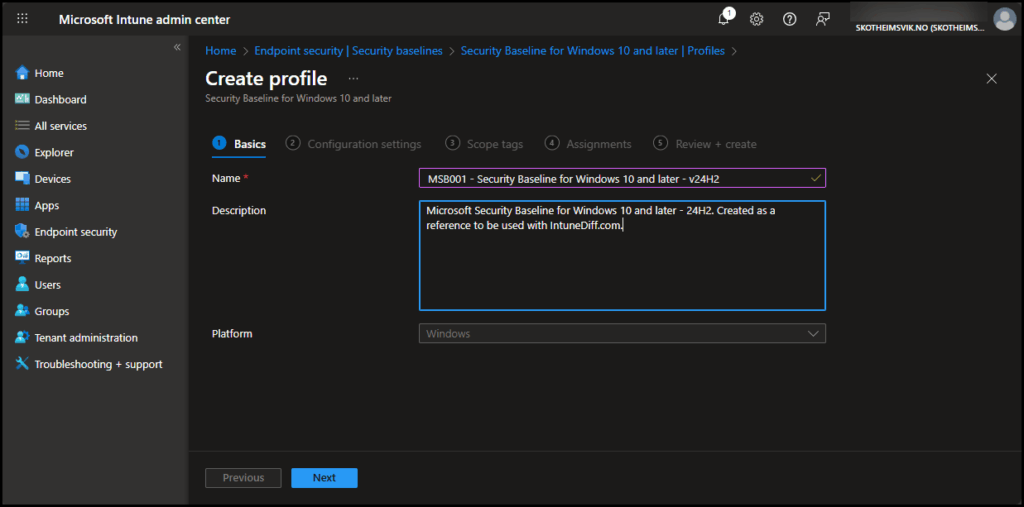Open the feedback icon
This screenshot has width=1024, height=507.
click(x=823, y=20)
